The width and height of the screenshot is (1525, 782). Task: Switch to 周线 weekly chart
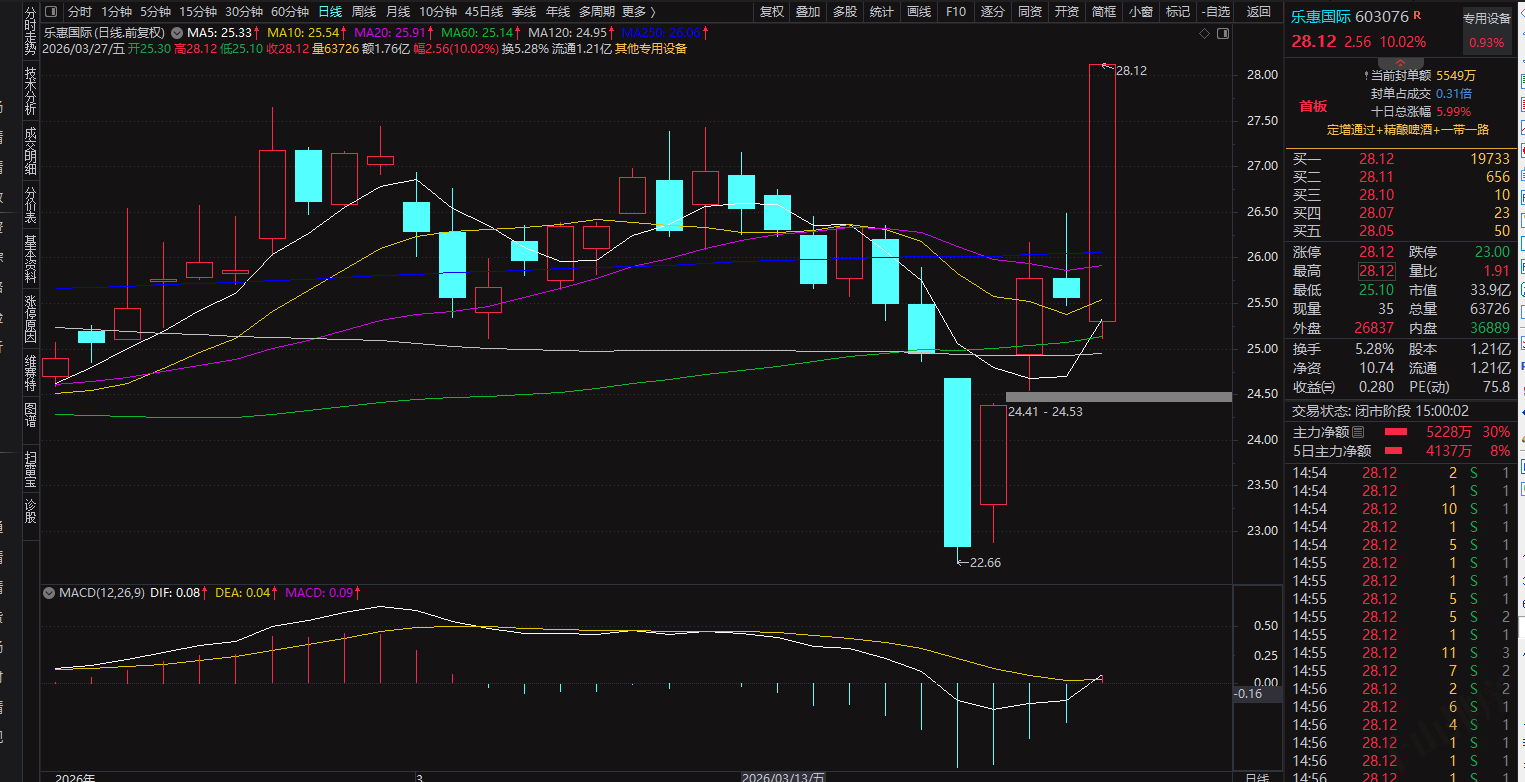tap(364, 12)
